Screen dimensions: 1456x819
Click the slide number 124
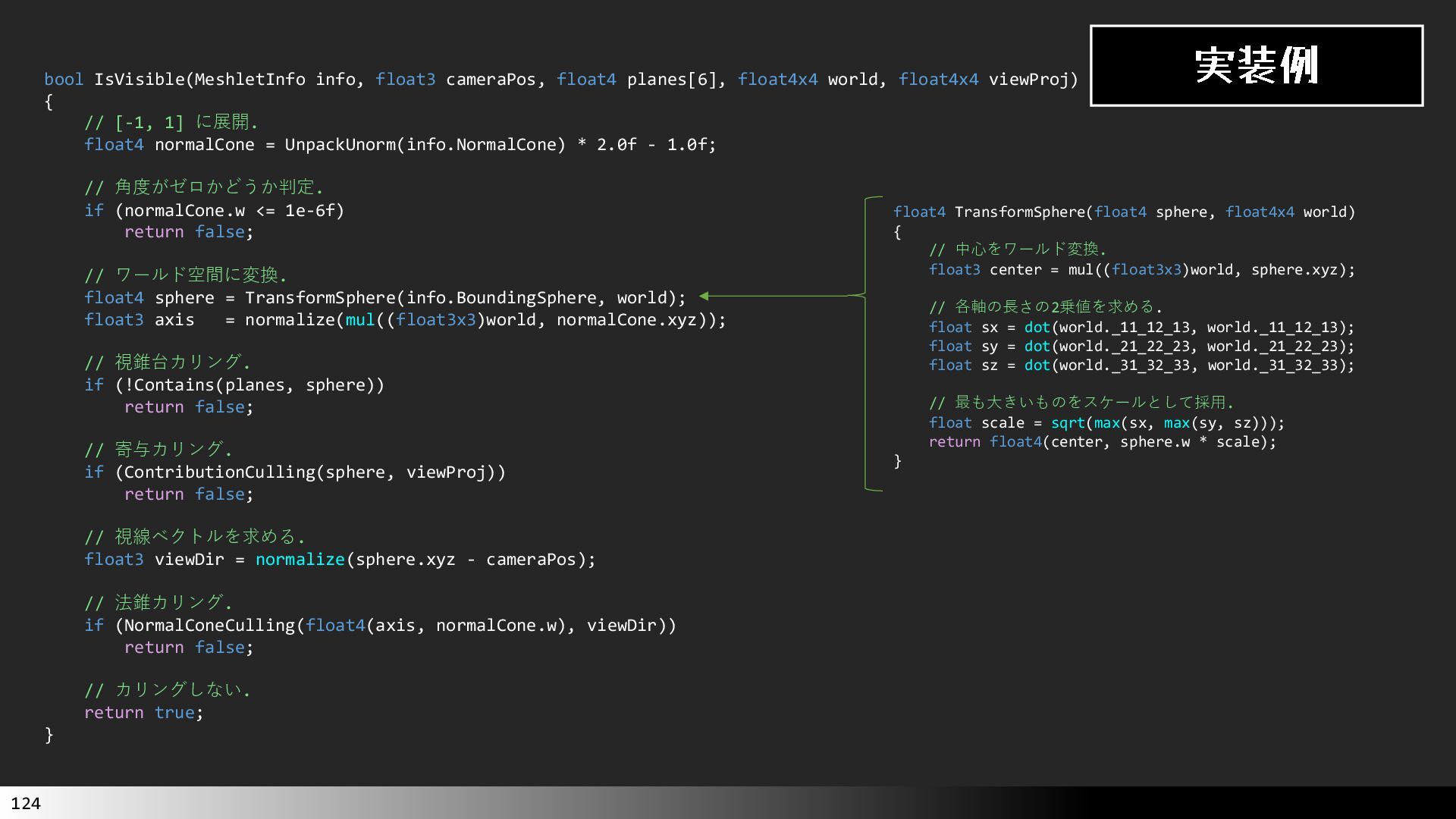[26, 803]
